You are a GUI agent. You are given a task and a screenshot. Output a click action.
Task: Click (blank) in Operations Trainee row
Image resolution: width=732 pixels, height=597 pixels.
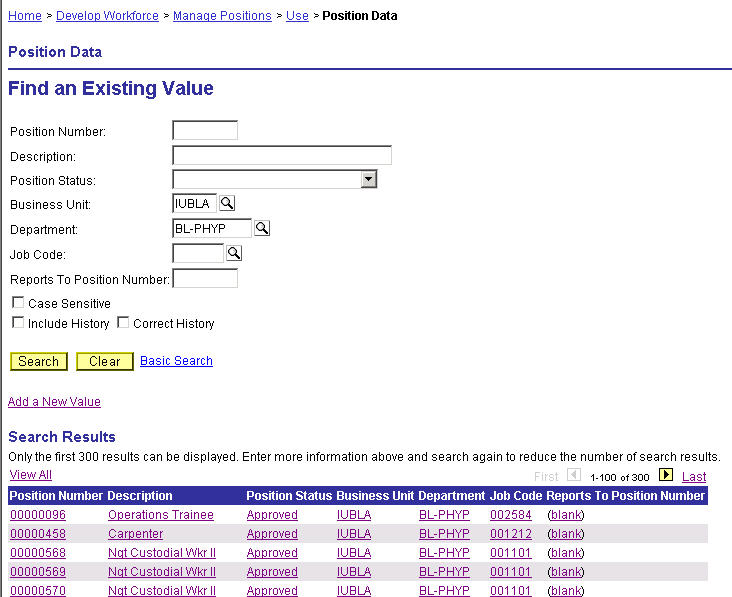[566, 515]
